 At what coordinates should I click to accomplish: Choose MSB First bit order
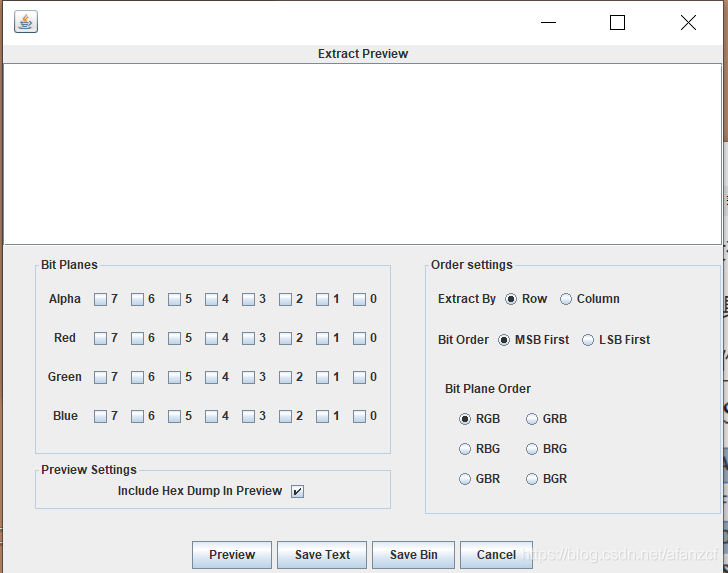tap(504, 340)
